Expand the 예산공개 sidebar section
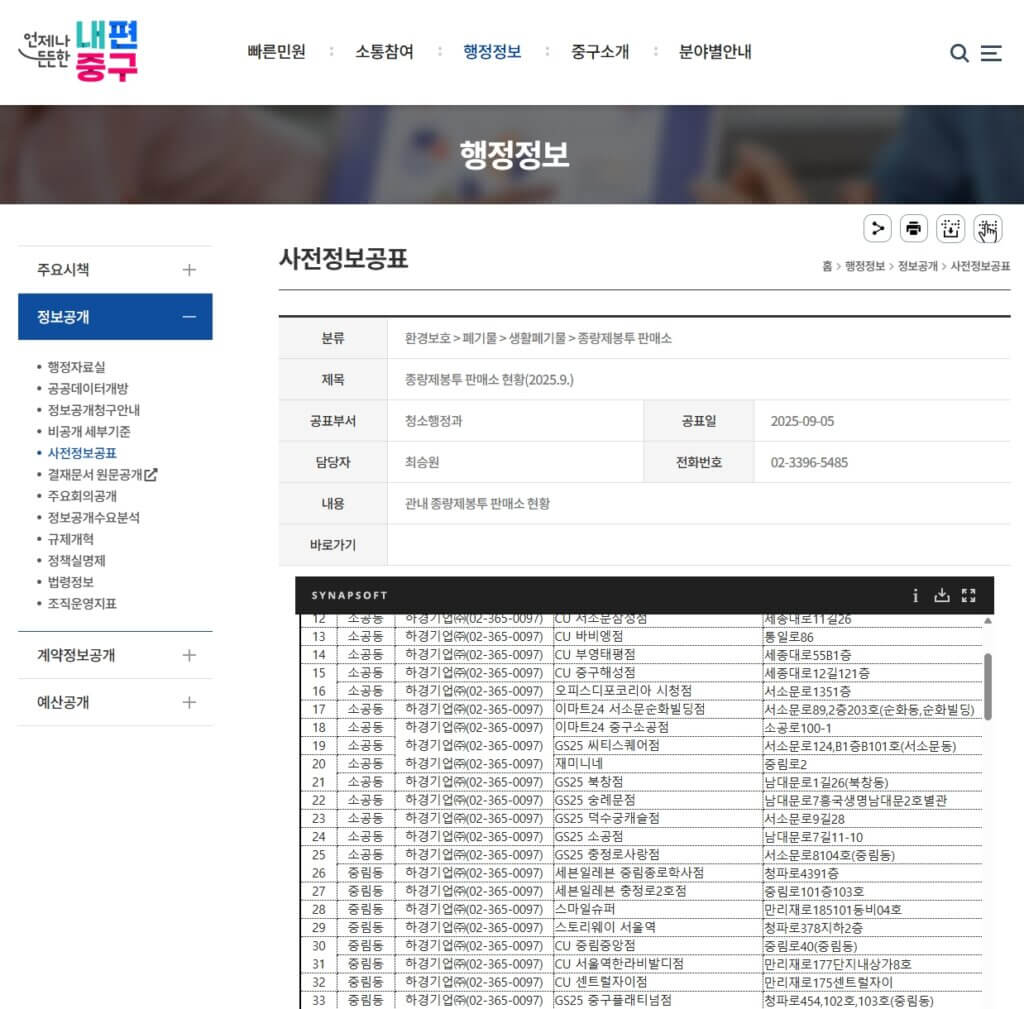 [189, 702]
